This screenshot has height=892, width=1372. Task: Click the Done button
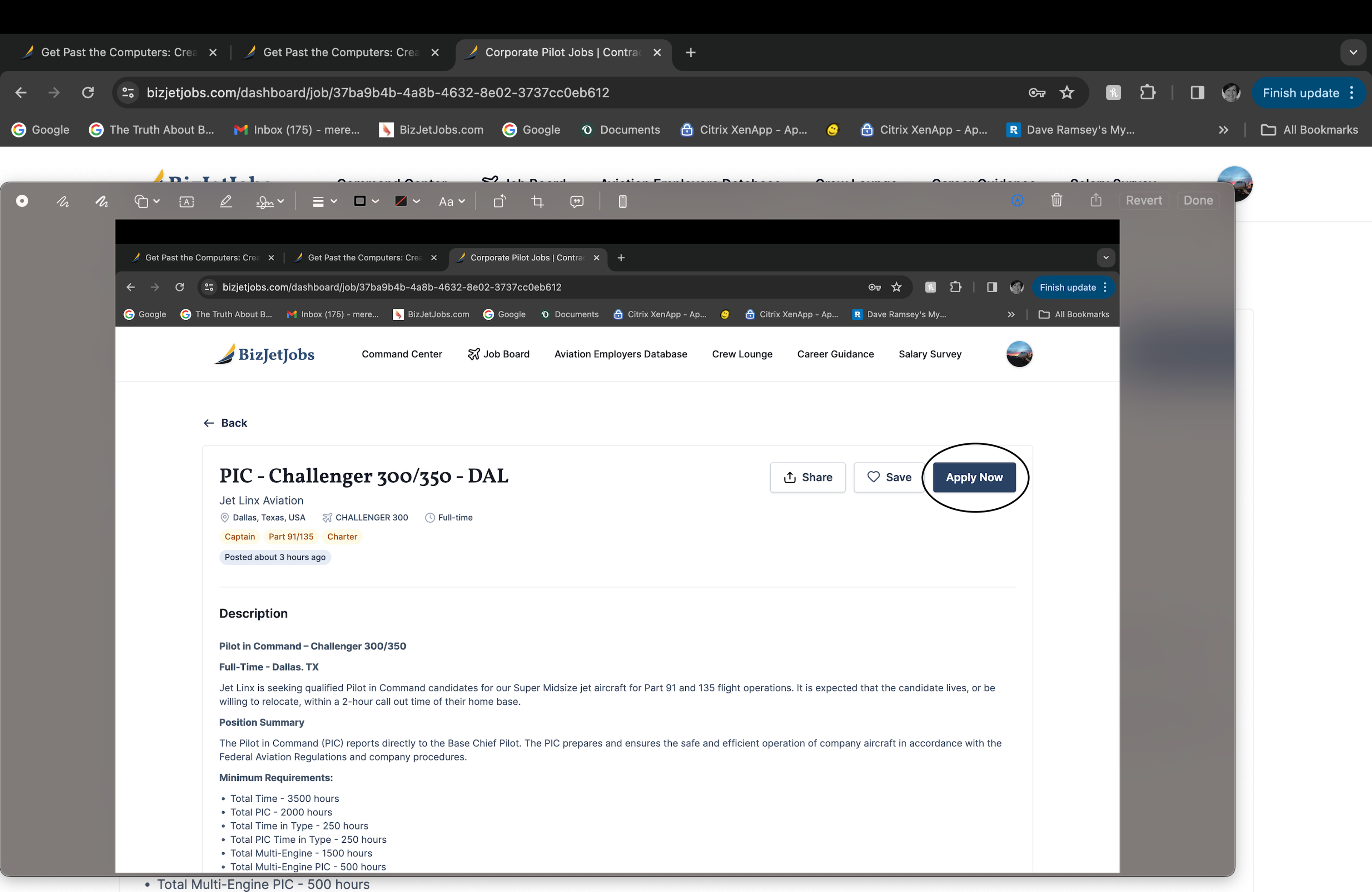1197,200
